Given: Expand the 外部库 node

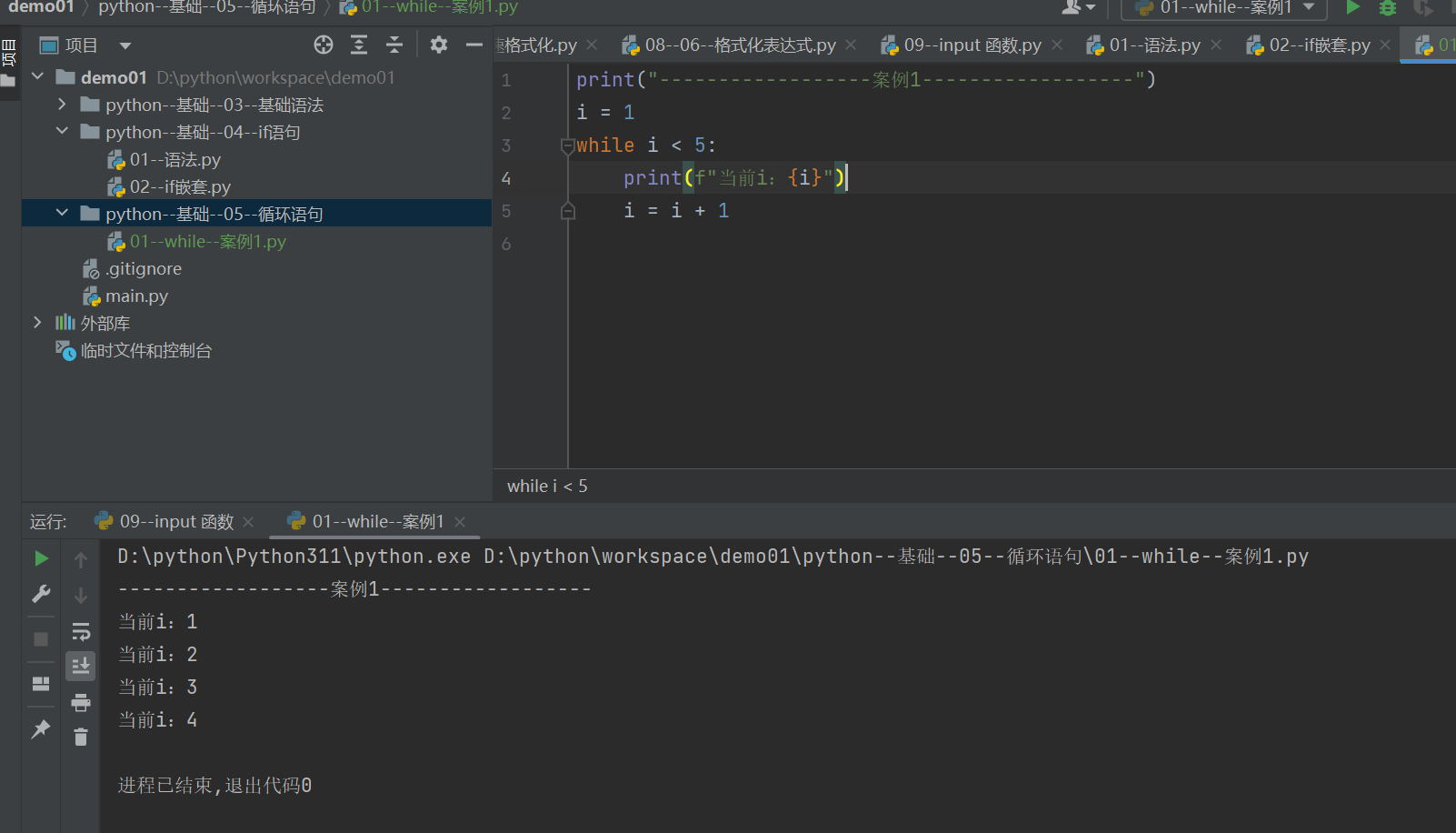Looking at the screenshot, I should [x=38, y=323].
